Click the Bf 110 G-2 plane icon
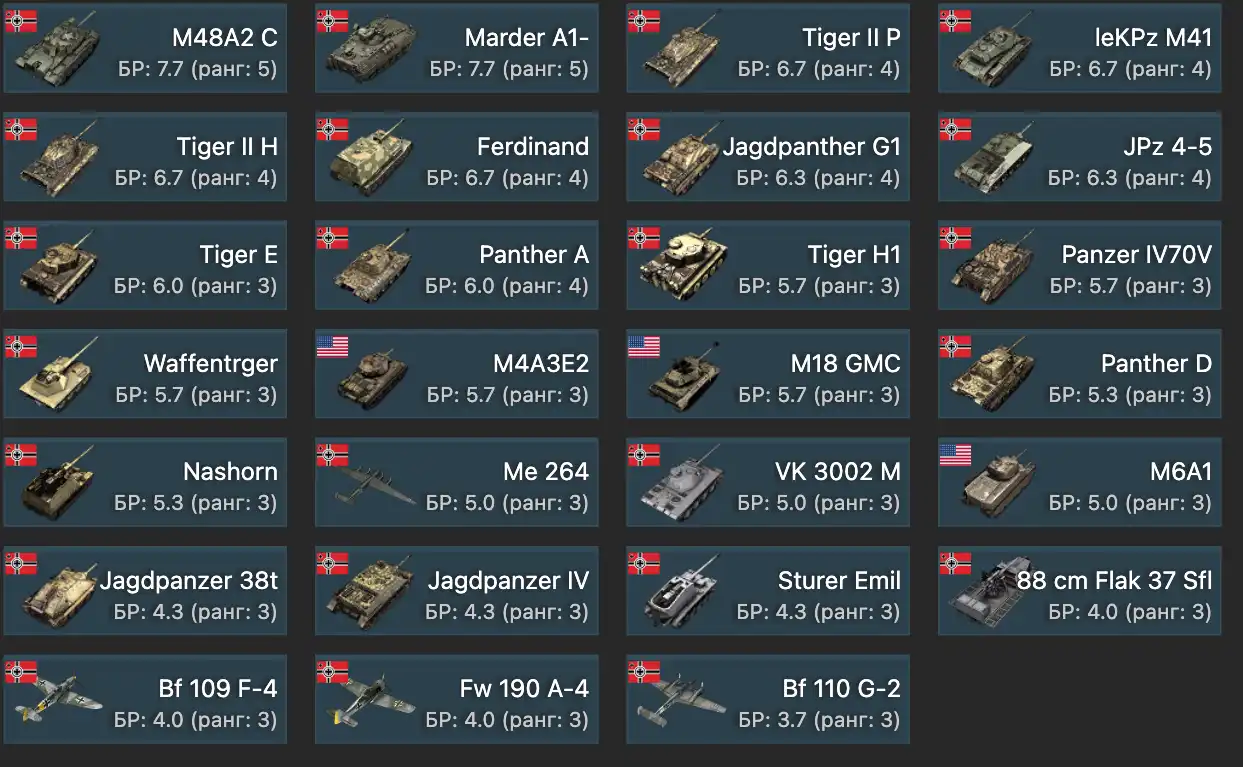This screenshot has height=767, width=1243. (684, 700)
